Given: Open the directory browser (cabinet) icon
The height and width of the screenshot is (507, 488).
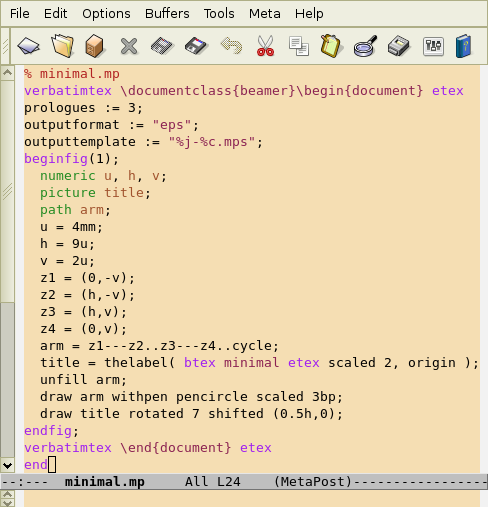Looking at the screenshot, I should pos(95,46).
